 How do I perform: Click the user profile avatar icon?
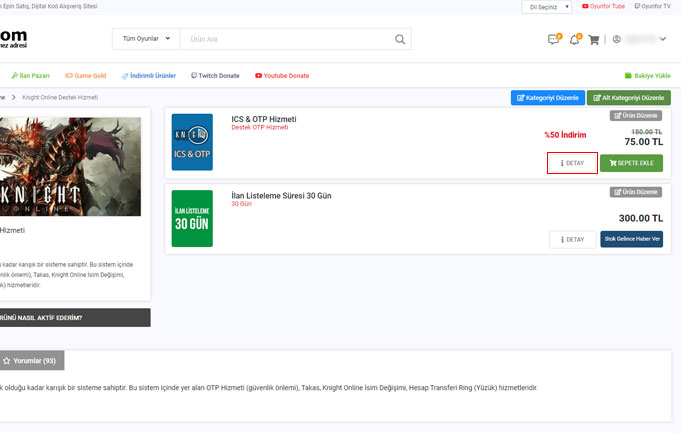[617, 40]
